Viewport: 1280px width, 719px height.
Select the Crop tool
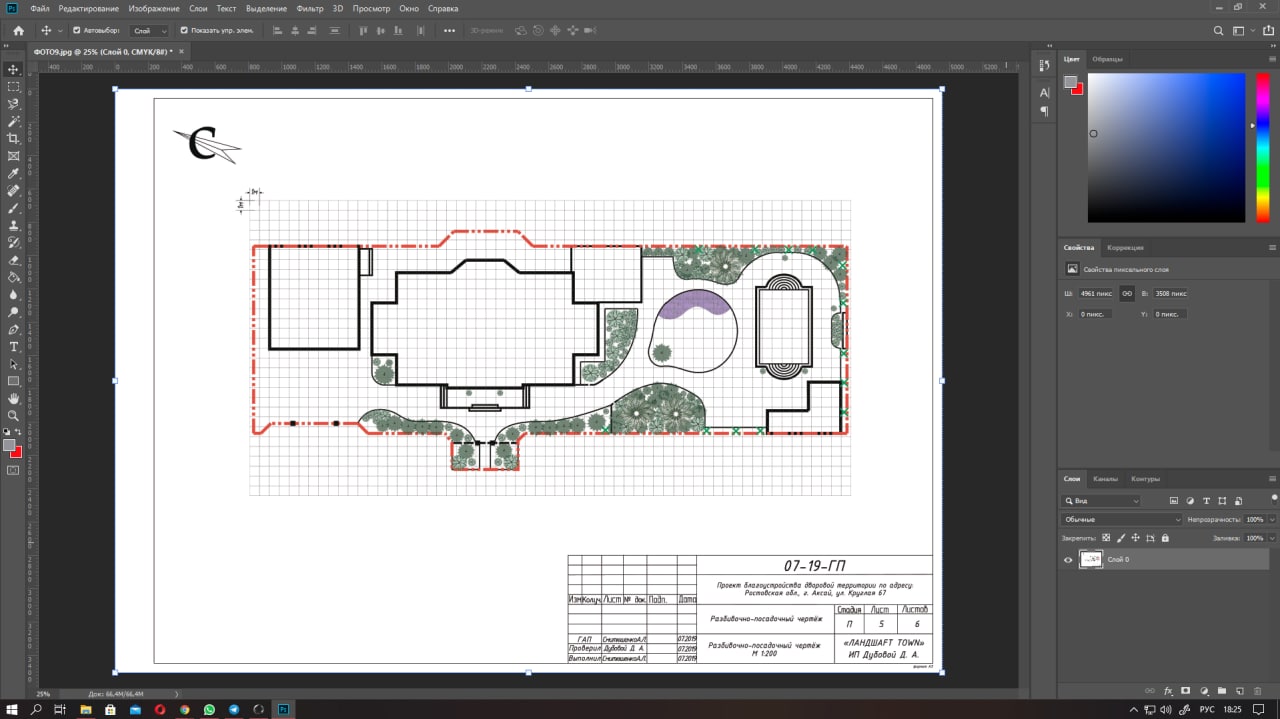(x=13, y=138)
